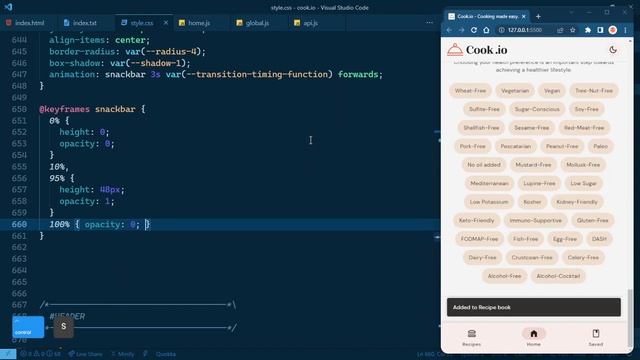
Task: Choose the Paleo preference
Action: (x=600, y=146)
